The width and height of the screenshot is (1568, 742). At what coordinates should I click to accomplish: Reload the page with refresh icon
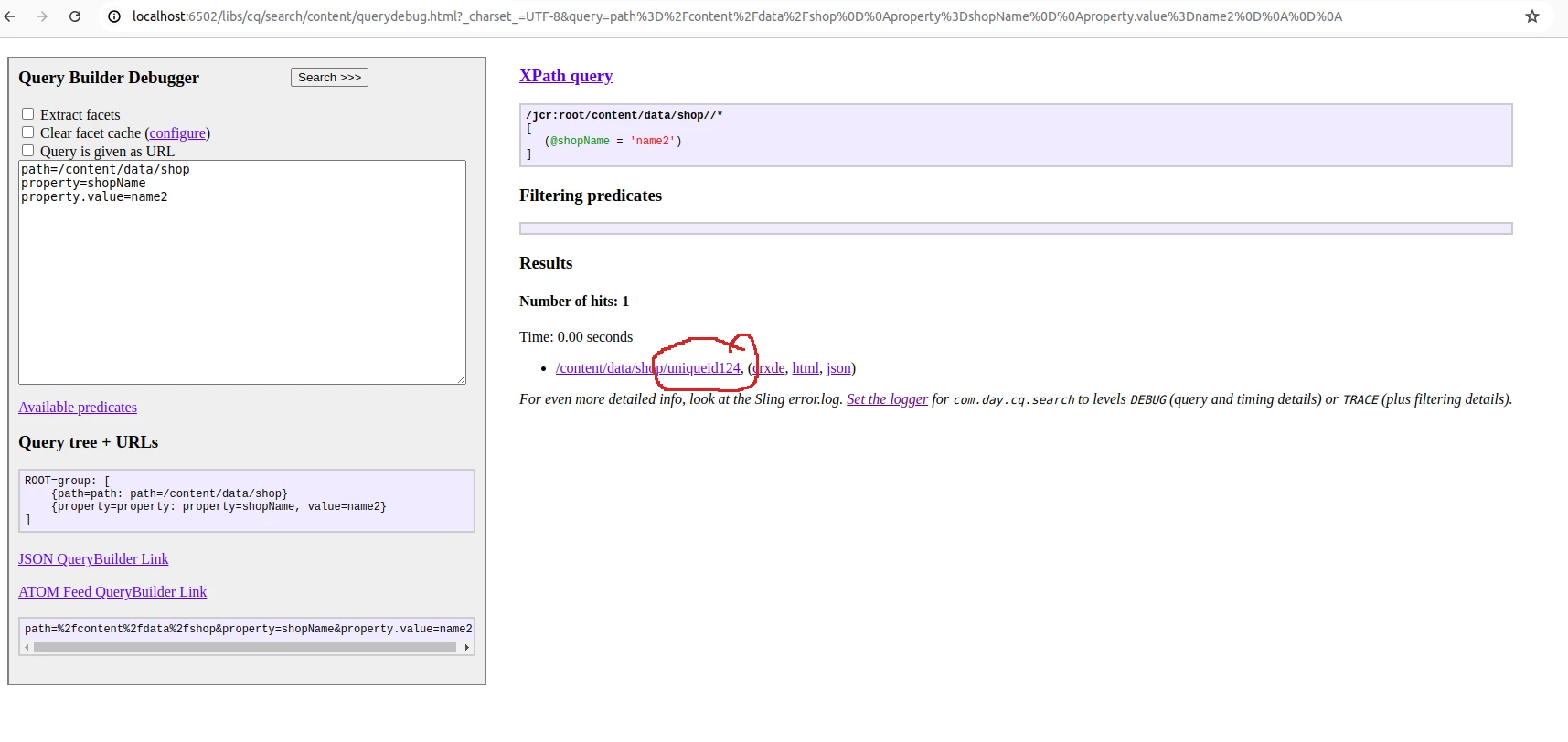[75, 16]
